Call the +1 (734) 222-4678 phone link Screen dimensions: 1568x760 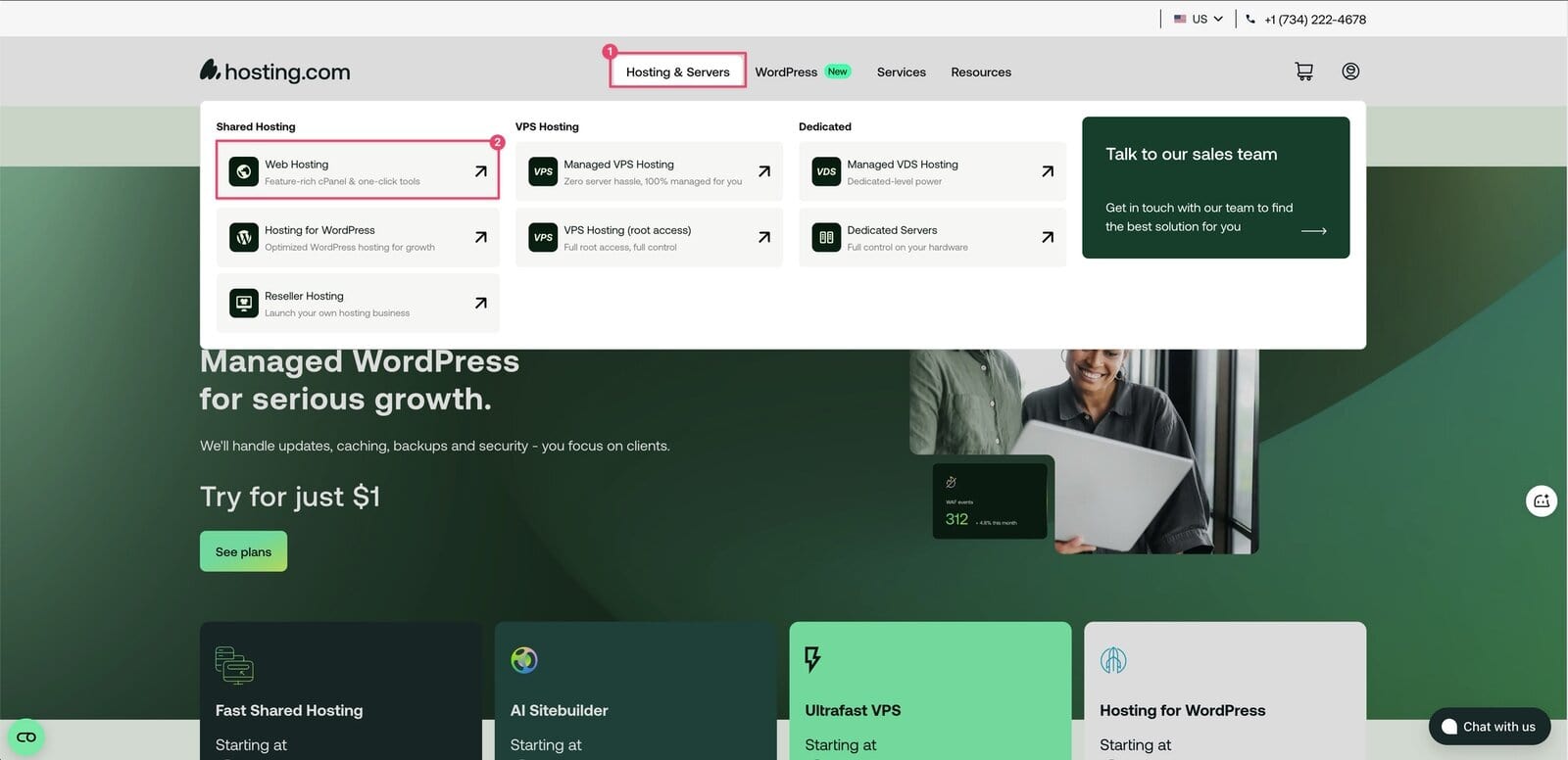(x=1314, y=19)
